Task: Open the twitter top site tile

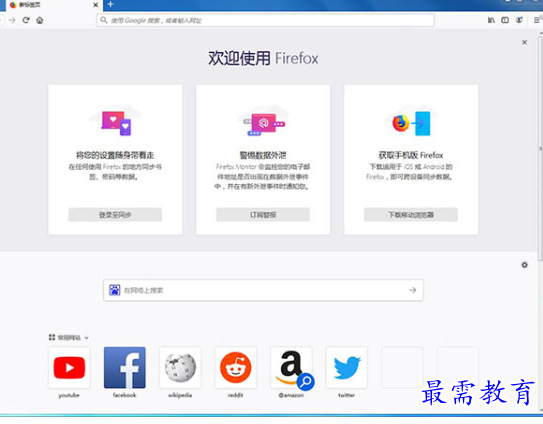Action: (347, 368)
